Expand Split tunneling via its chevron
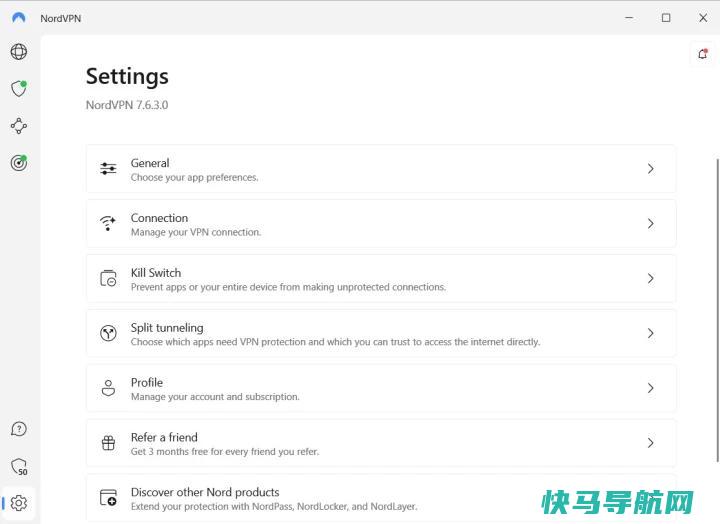The image size is (720, 524). click(x=651, y=333)
